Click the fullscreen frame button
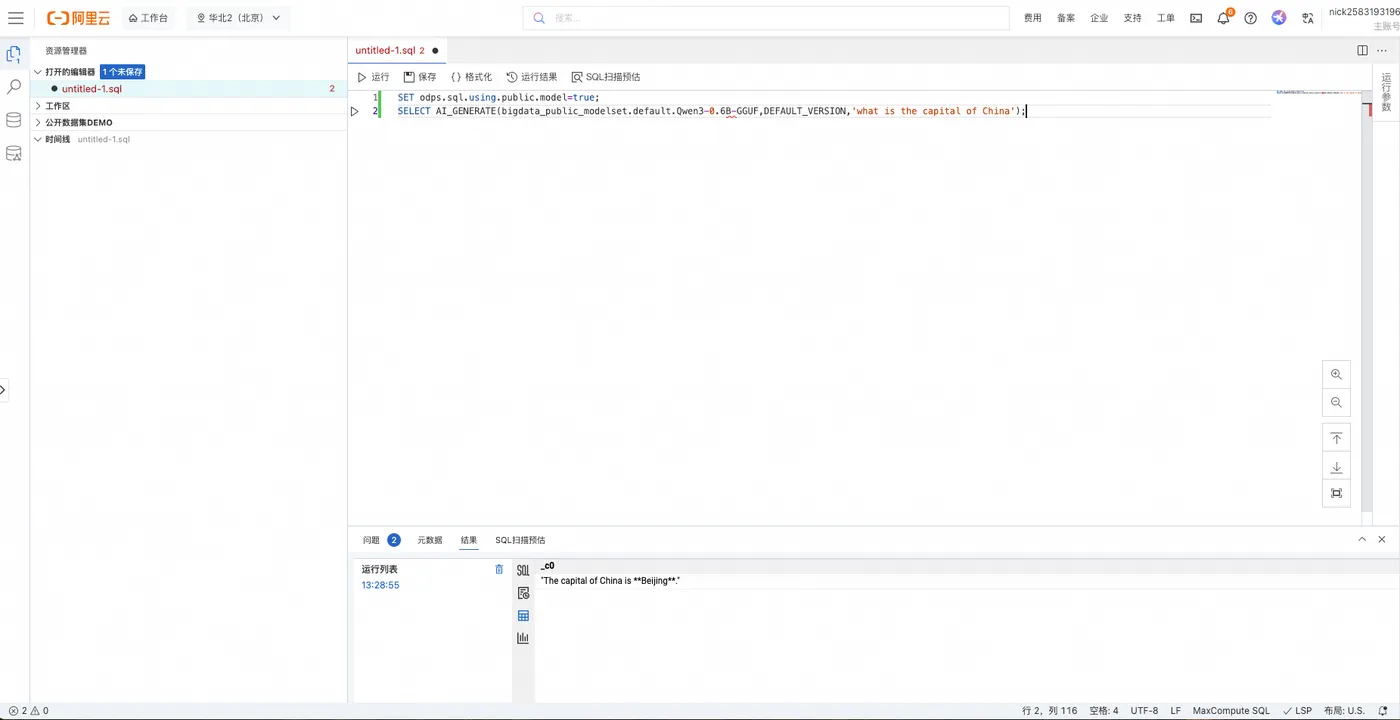This screenshot has height=720, width=1400. pos(1336,493)
